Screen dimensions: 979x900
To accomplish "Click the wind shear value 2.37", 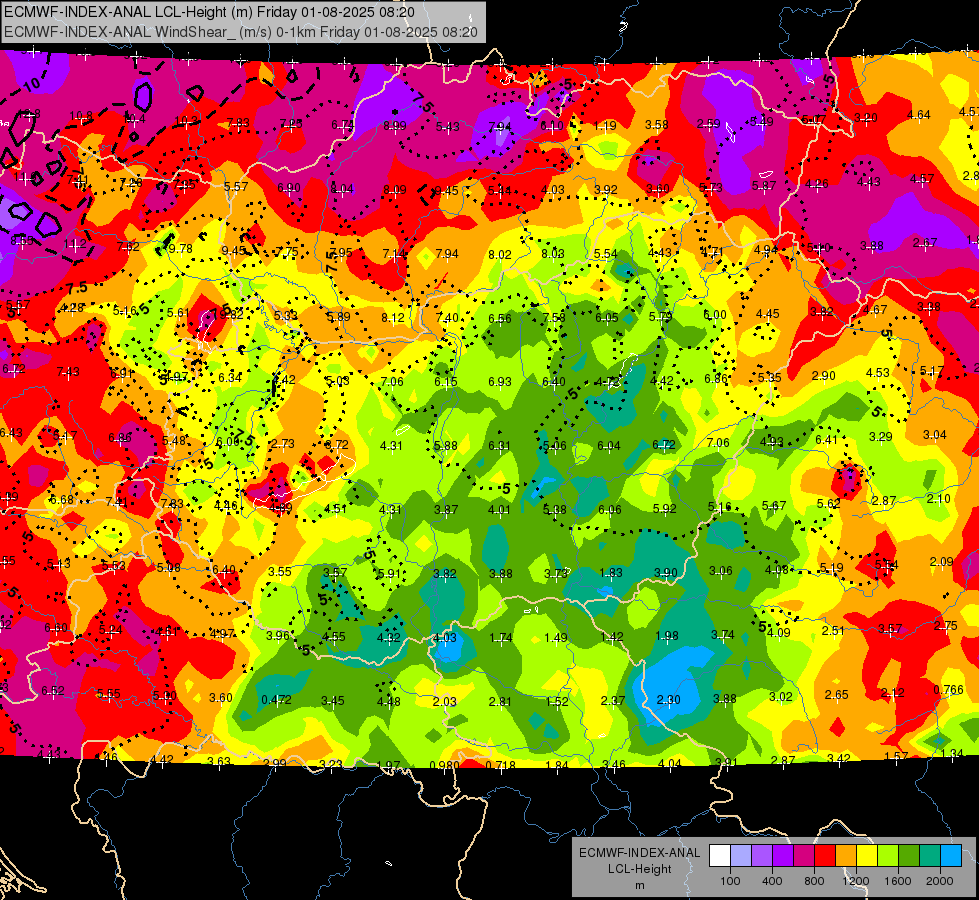I will click(x=612, y=700).
